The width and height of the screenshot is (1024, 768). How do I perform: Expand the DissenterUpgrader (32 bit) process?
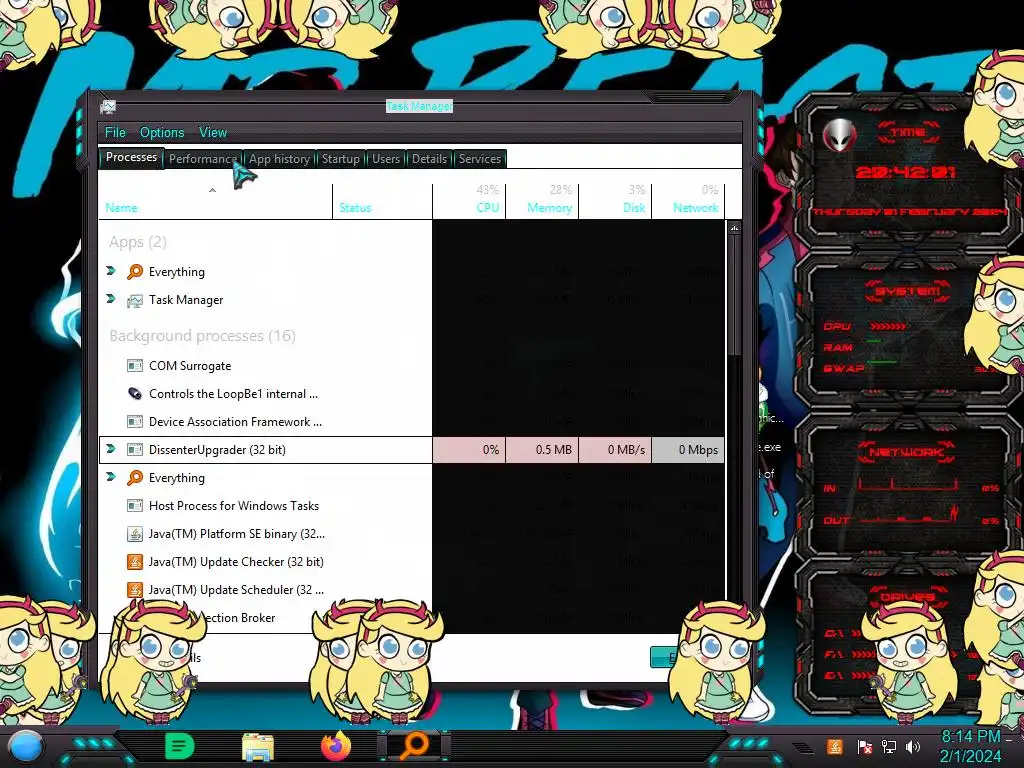click(111, 449)
